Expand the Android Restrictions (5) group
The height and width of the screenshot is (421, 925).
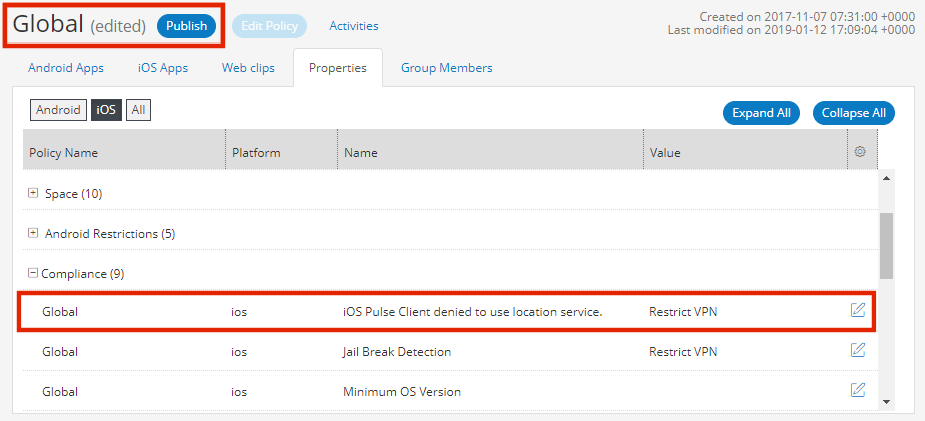click(34, 233)
